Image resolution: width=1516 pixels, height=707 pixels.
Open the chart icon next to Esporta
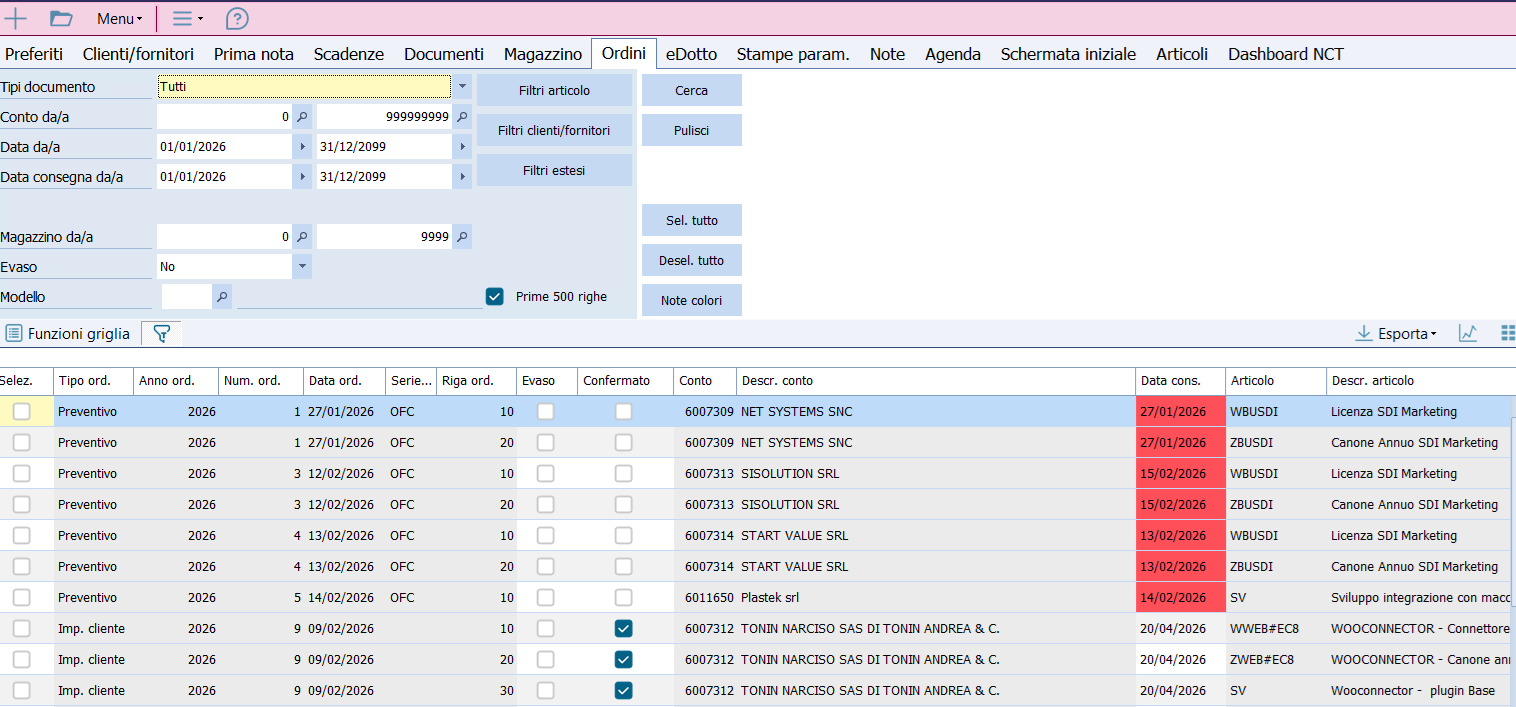pos(1467,334)
